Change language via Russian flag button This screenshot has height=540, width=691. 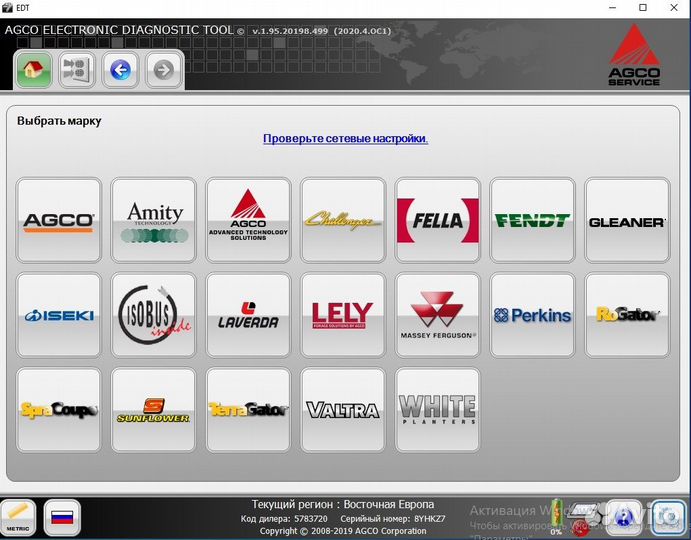pyautogui.click(x=62, y=517)
